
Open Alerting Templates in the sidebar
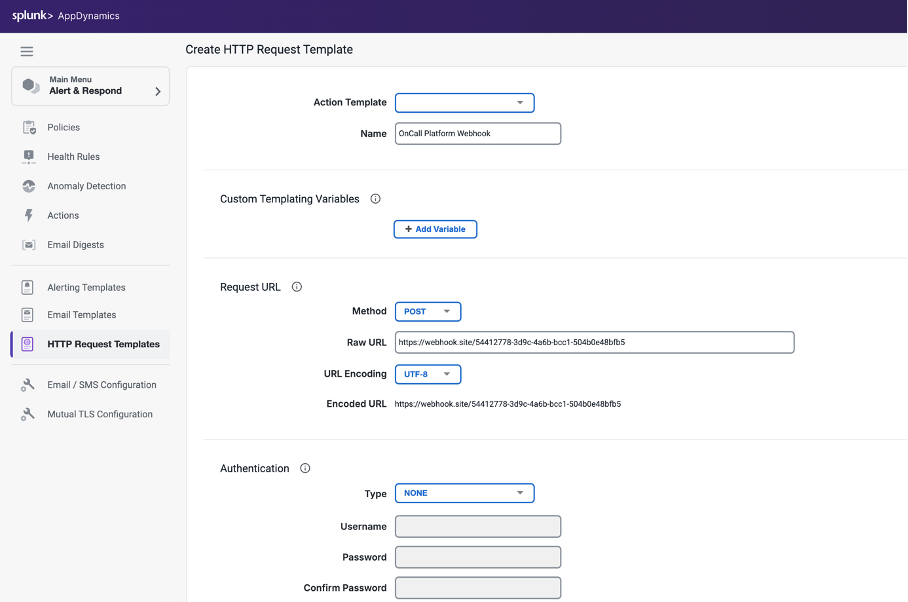[86, 288]
